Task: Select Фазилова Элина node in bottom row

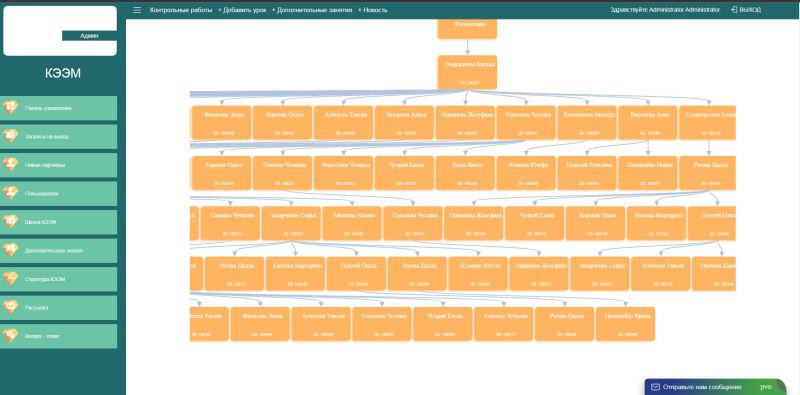Action: [260, 324]
